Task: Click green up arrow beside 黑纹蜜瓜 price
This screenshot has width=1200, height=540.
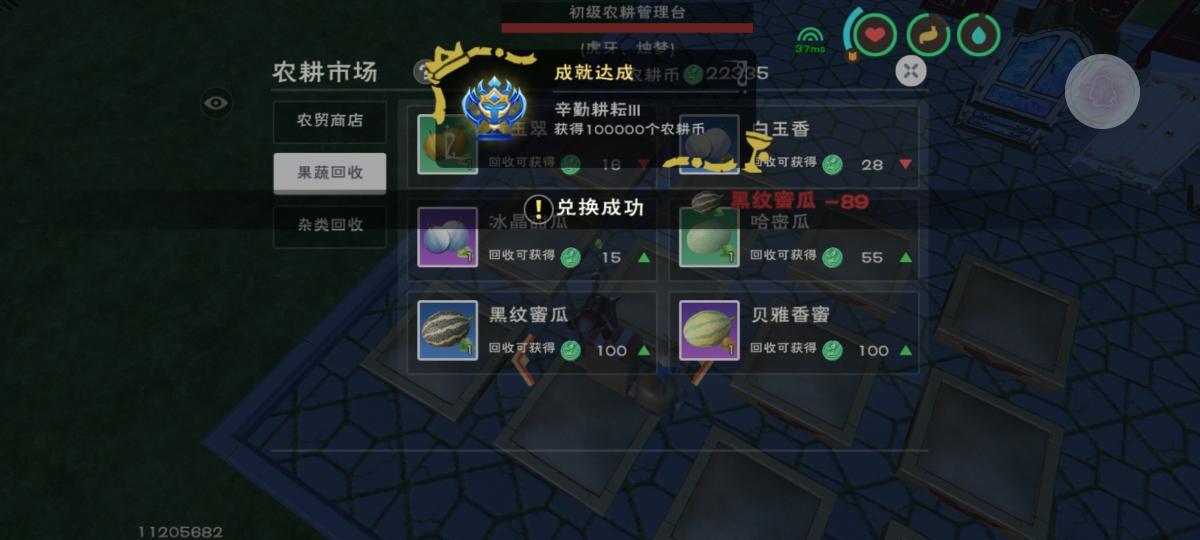Action: (x=643, y=350)
